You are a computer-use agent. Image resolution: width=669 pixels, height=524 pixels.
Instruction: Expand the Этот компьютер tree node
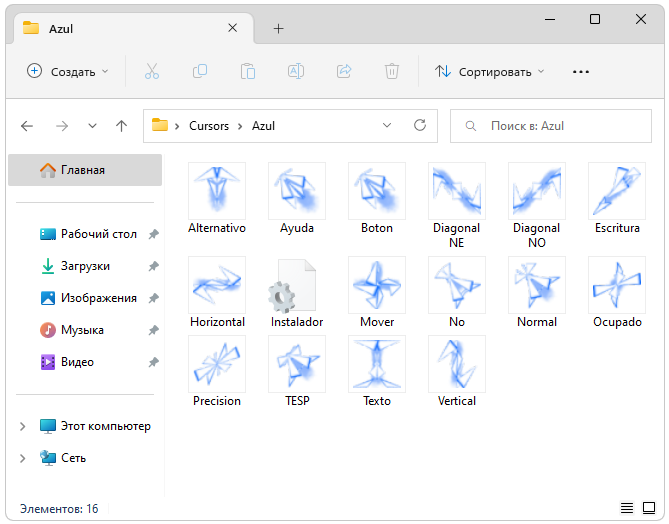(23, 426)
